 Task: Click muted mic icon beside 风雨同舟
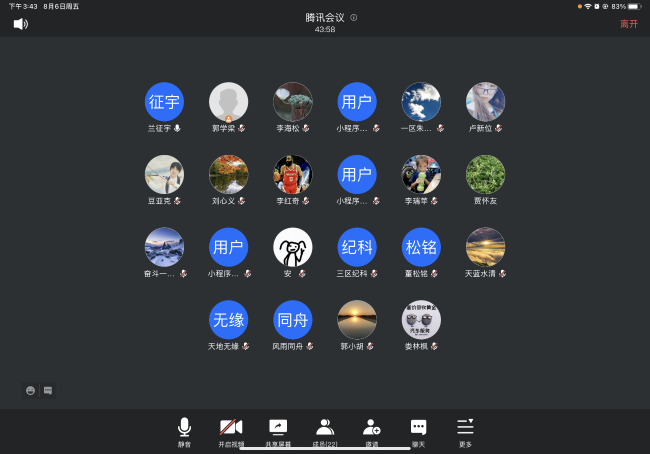click(310, 346)
